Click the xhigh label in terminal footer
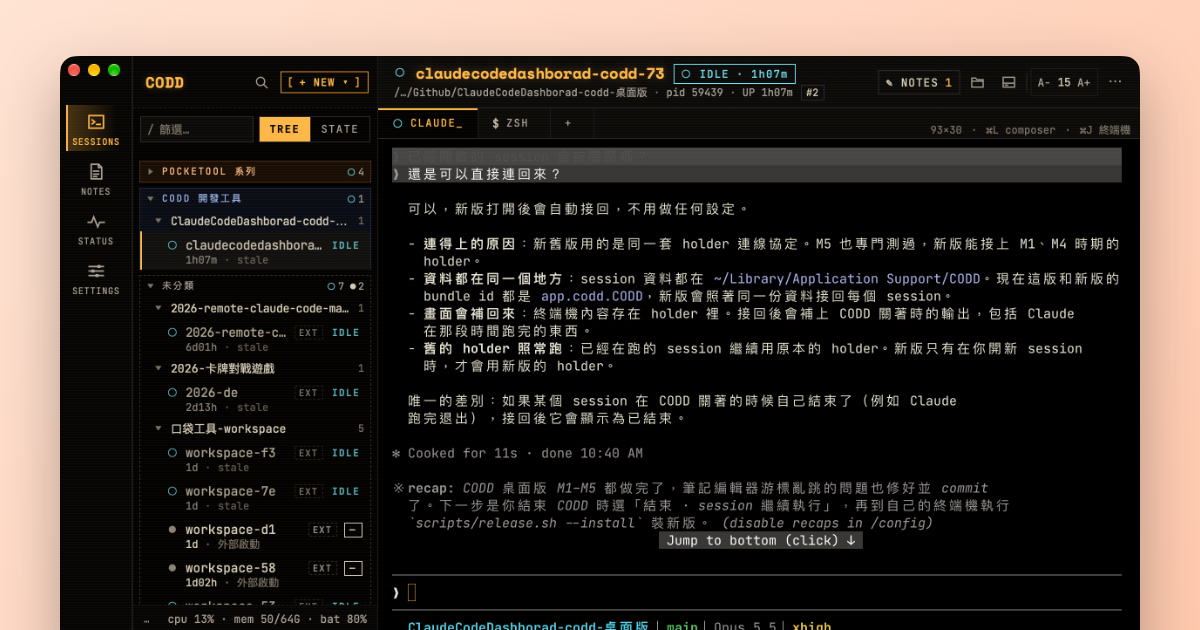The width and height of the screenshot is (1200, 630). (811, 627)
